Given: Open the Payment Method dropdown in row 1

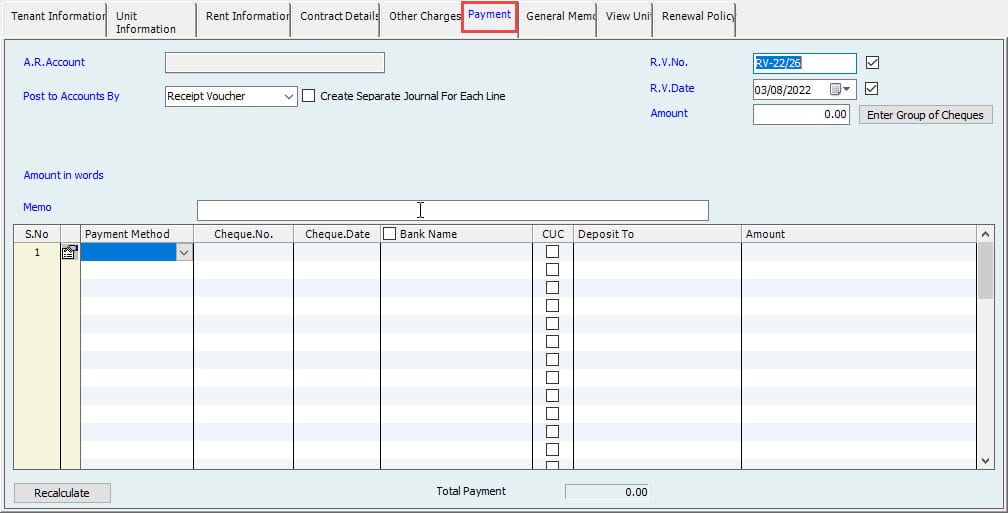Looking at the screenshot, I should pyautogui.click(x=184, y=253).
